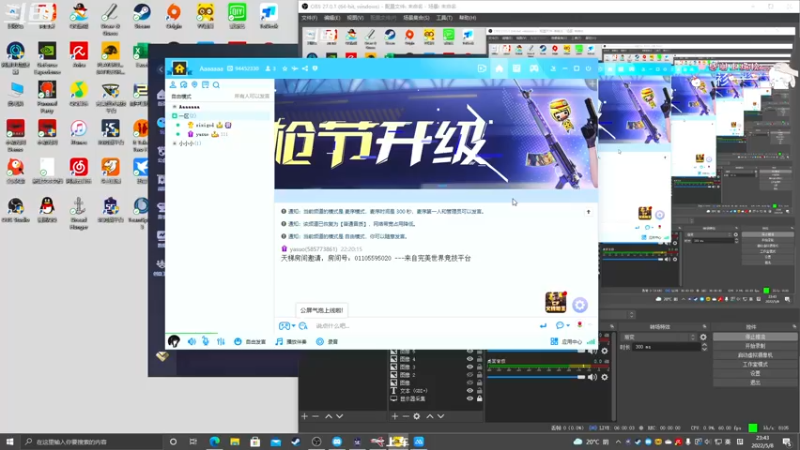The height and width of the screenshot is (450, 800).
Task: Click the Windows Start button
Action: pos(10,442)
